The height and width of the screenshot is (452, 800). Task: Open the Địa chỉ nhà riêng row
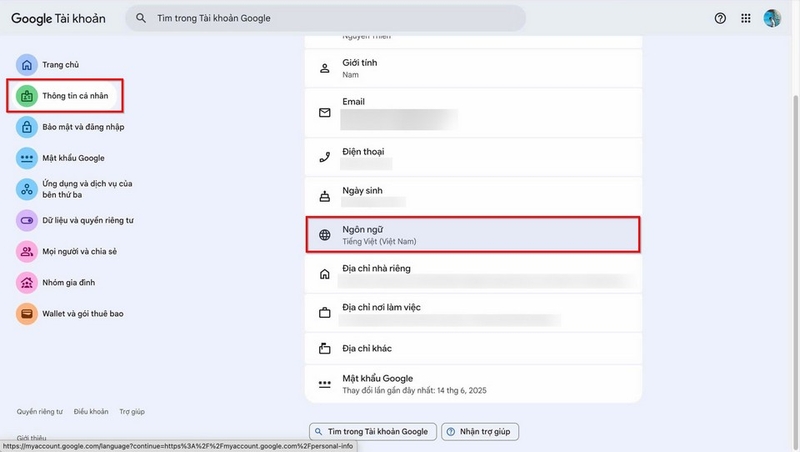(x=473, y=274)
